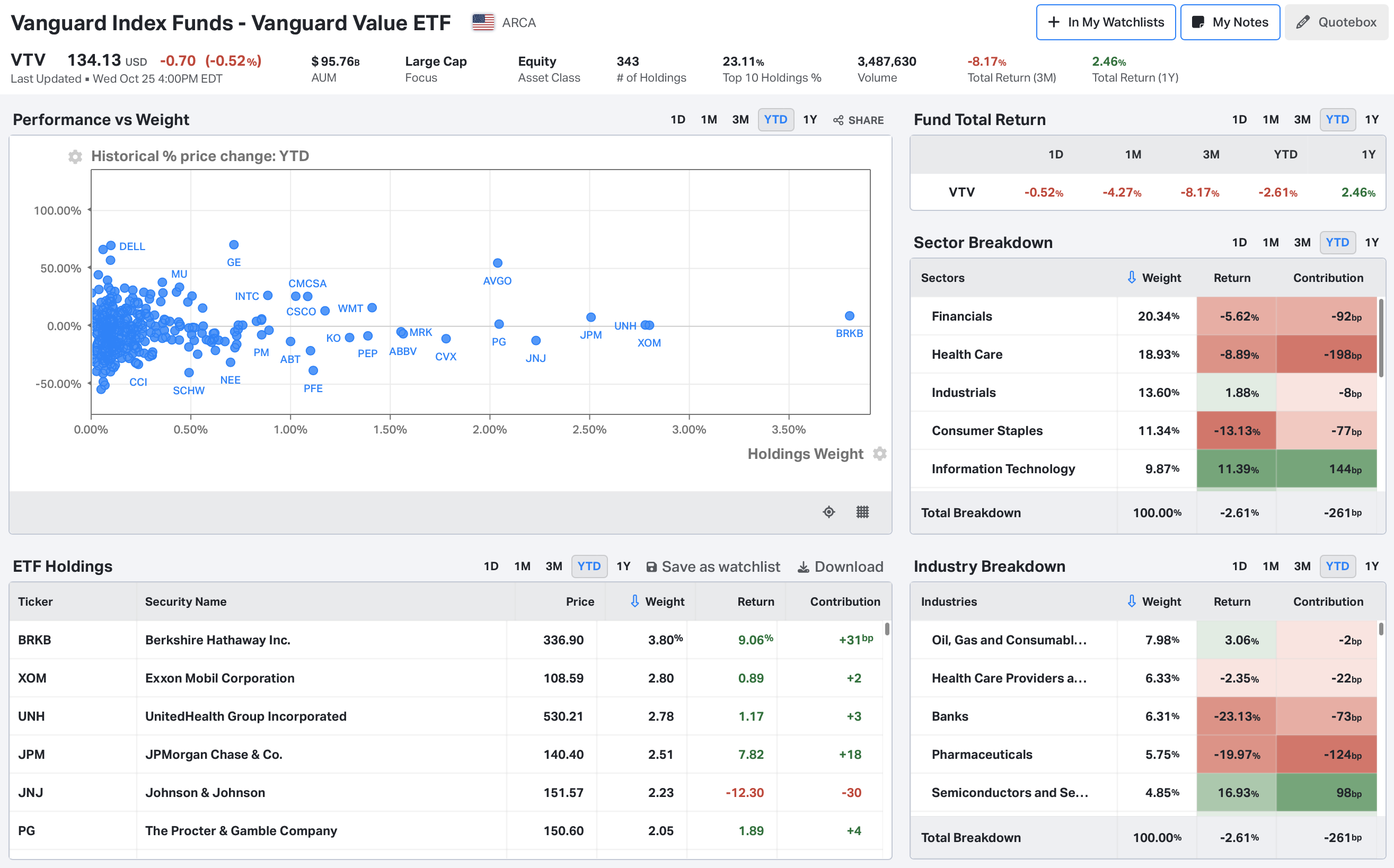1394x868 pixels.
Task: Sort Industry Breakdown by Weight arrow icon
Action: click(1131, 601)
